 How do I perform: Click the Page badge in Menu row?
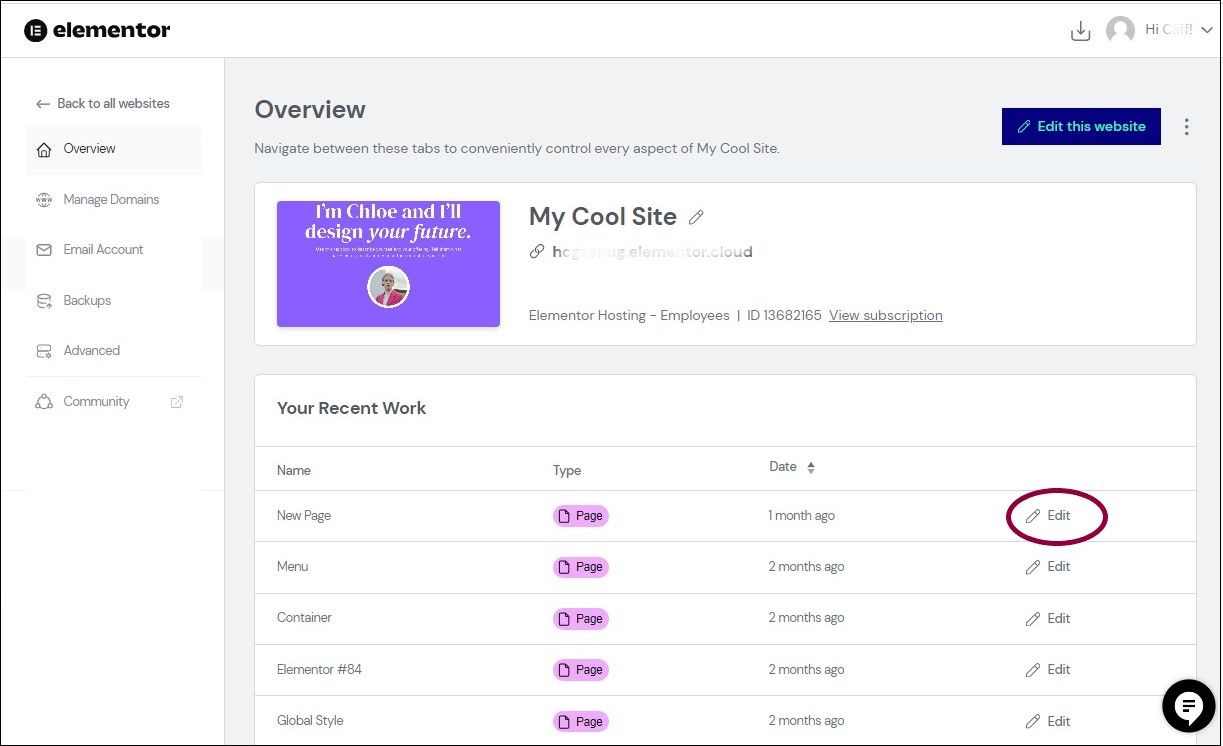[x=581, y=567]
